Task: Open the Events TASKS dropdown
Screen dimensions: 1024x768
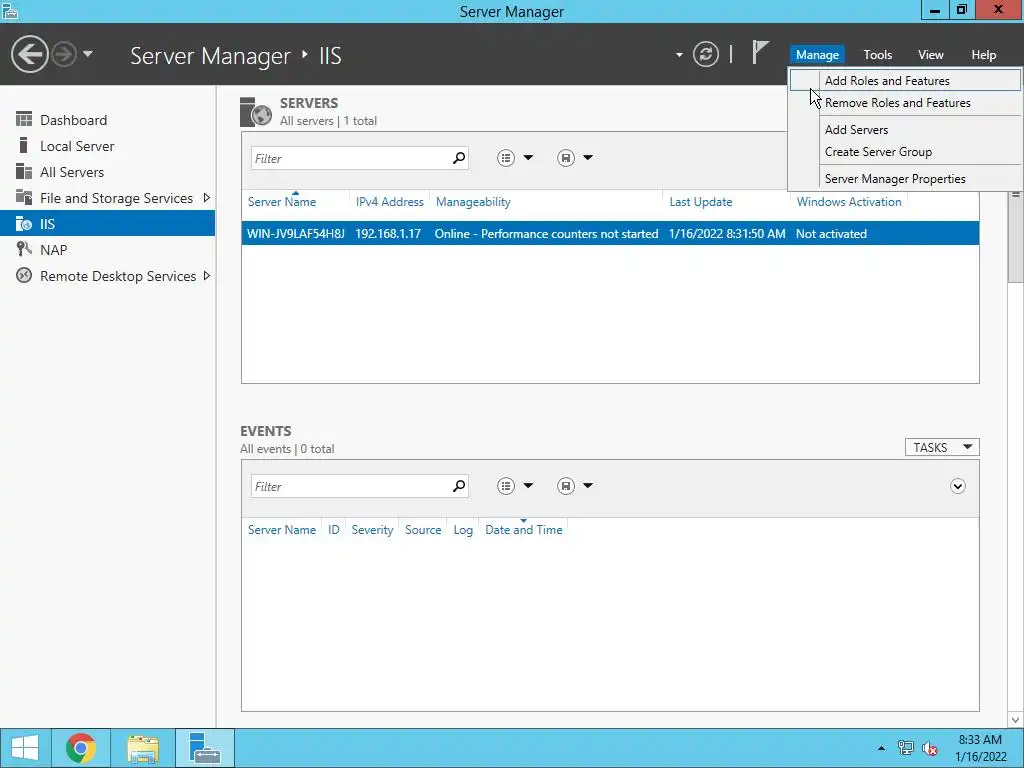Action: [942, 447]
